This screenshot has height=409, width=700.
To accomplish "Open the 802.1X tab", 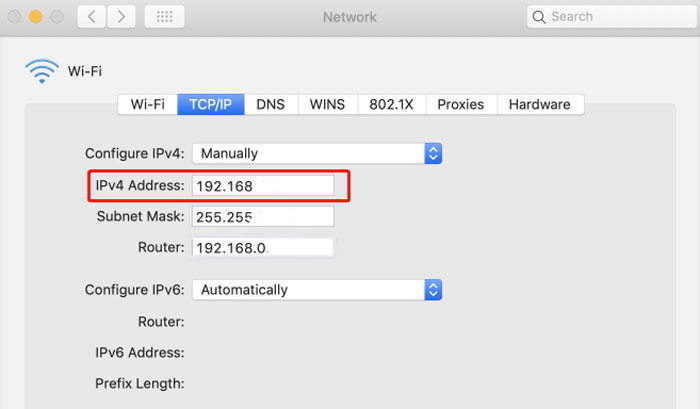I will [x=391, y=104].
